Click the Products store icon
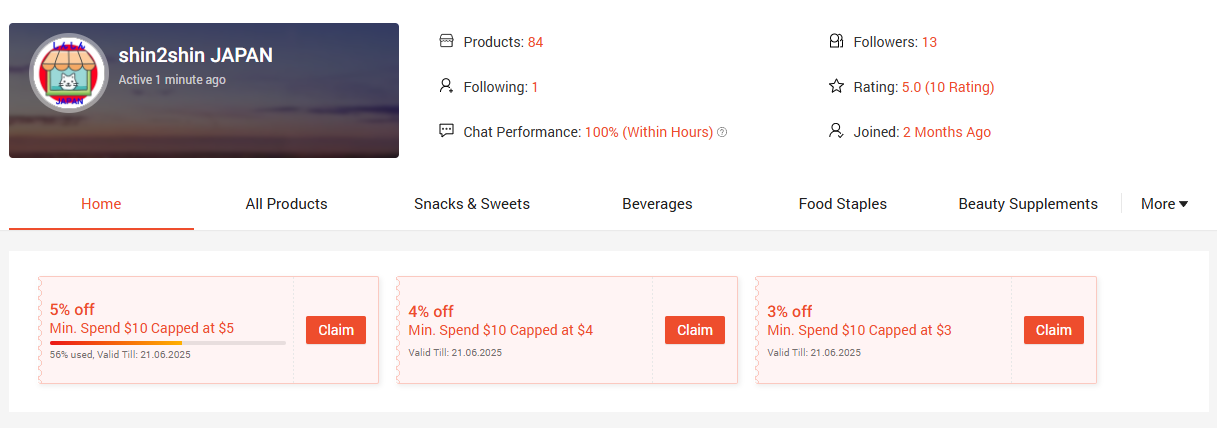Screen dimensions: 1217x428 pos(447,41)
